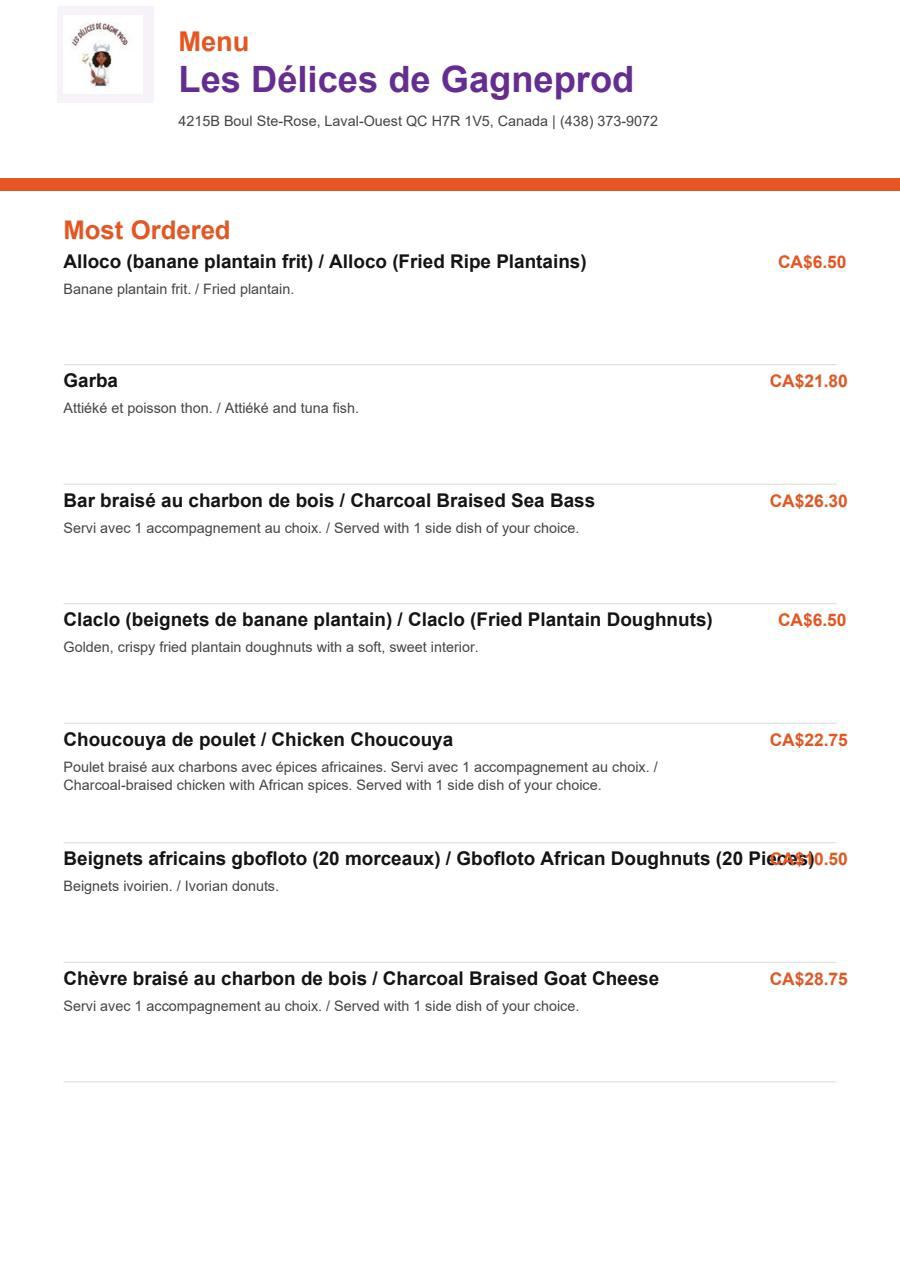The height and width of the screenshot is (1273, 900).
Task: Select the Most Ordered section heading
Action: pos(147,230)
